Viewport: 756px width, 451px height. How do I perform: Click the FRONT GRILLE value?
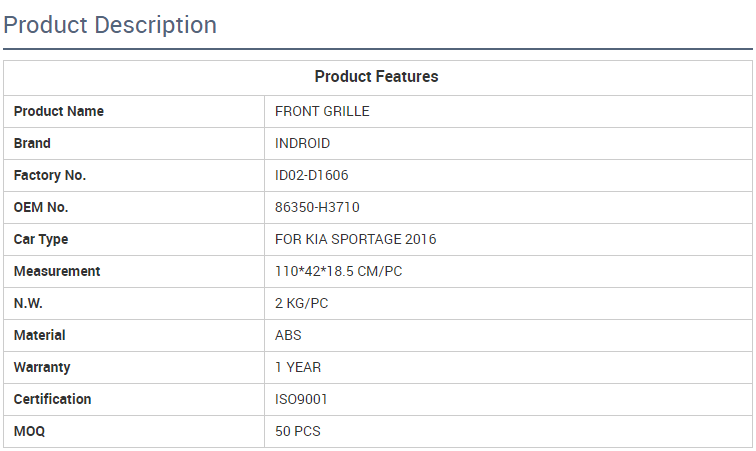[x=322, y=111]
